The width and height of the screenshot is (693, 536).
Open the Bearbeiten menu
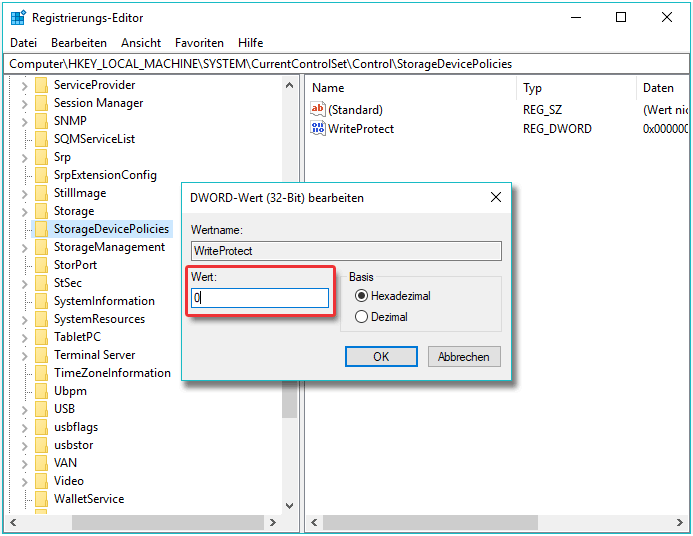click(79, 43)
